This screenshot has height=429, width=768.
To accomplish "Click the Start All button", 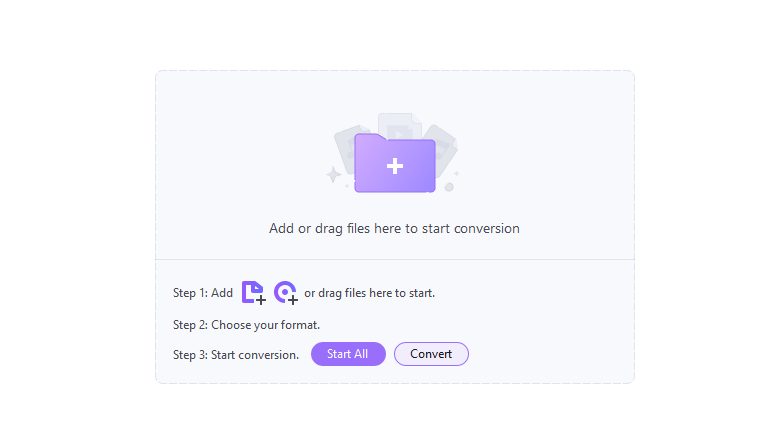I will point(348,354).
